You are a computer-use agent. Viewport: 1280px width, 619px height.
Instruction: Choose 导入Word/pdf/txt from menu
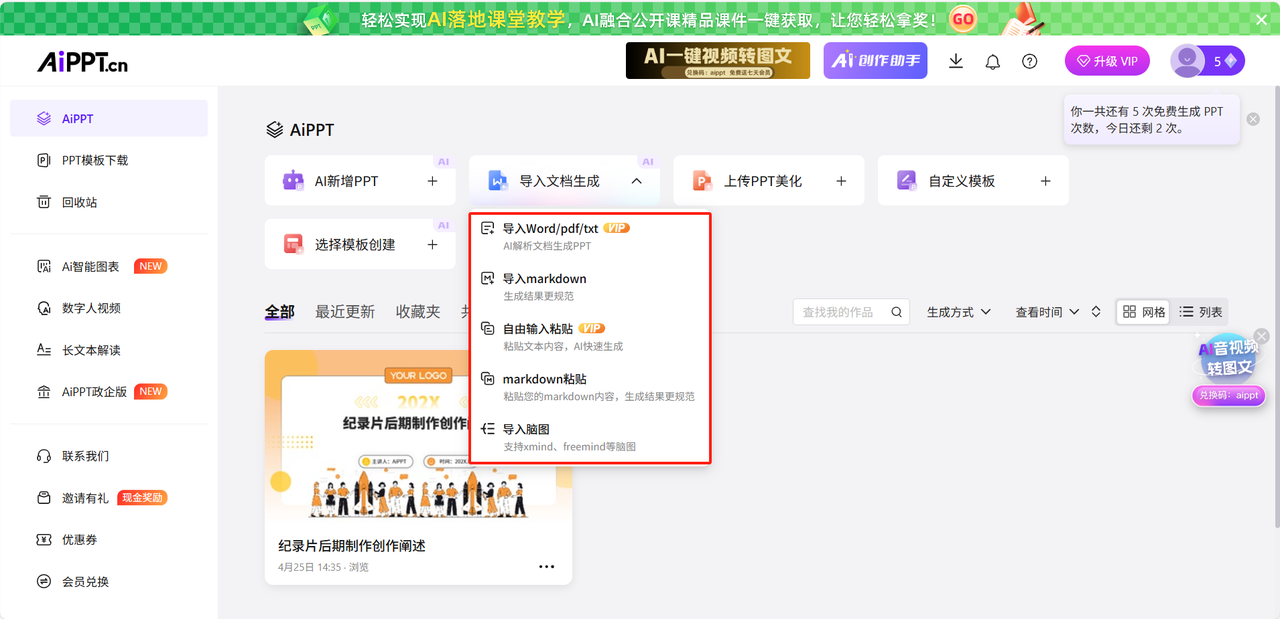(590, 236)
